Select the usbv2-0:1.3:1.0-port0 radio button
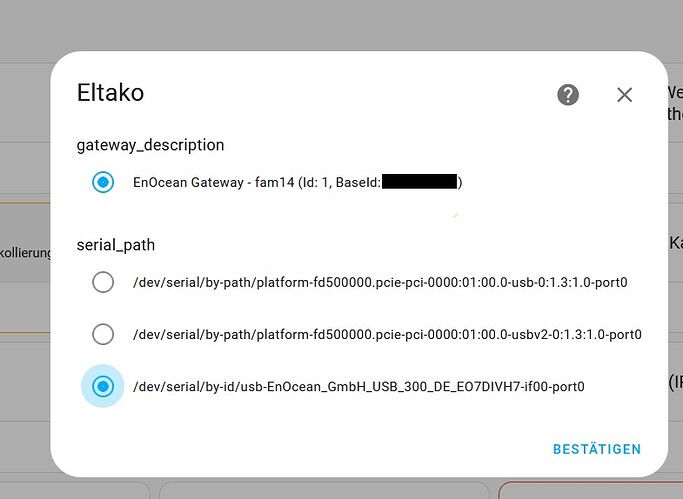Image resolution: width=683 pixels, height=499 pixels. coord(103,334)
